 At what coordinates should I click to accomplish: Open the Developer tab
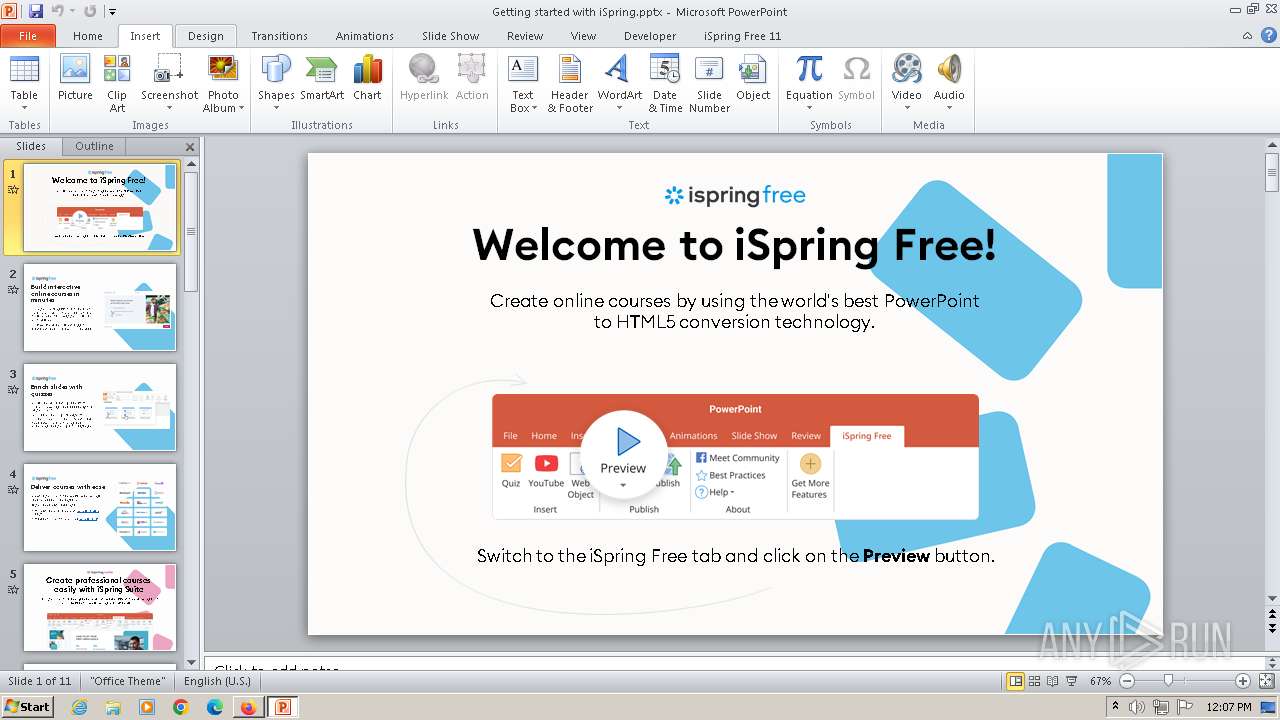(x=650, y=35)
